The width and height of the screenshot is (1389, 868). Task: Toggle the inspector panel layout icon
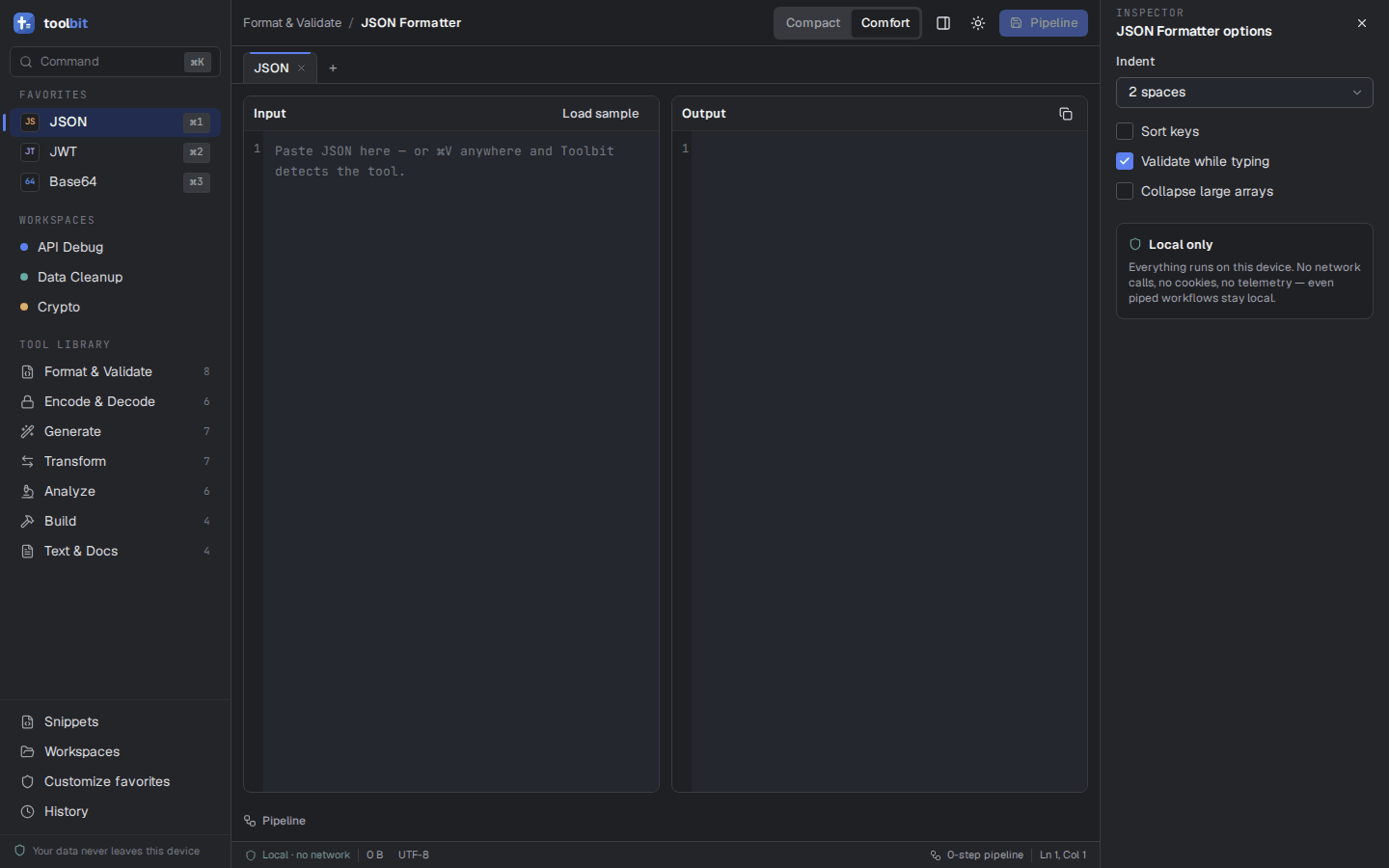943,23
